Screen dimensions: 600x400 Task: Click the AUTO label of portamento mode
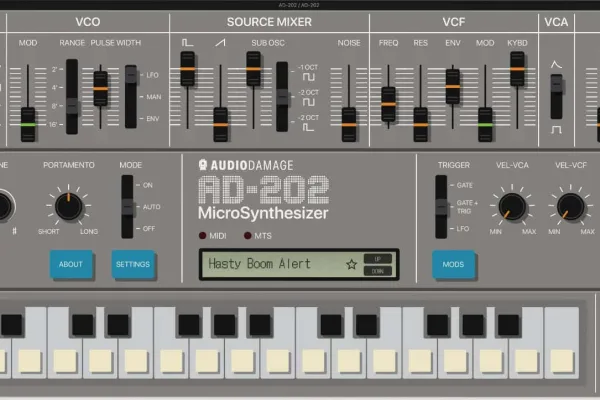pos(152,207)
